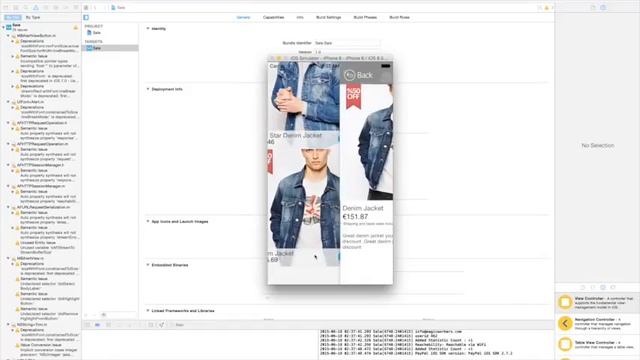Viewport: 640px width, 360px height.
Task: Collapse the UIFont+Alert.m issue group
Action: click(8, 102)
